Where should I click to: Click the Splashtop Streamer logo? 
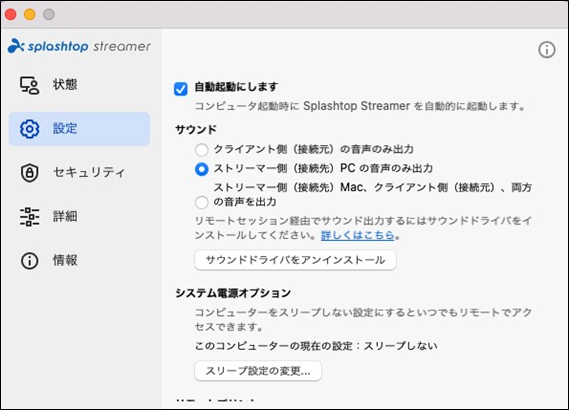(79, 46)
